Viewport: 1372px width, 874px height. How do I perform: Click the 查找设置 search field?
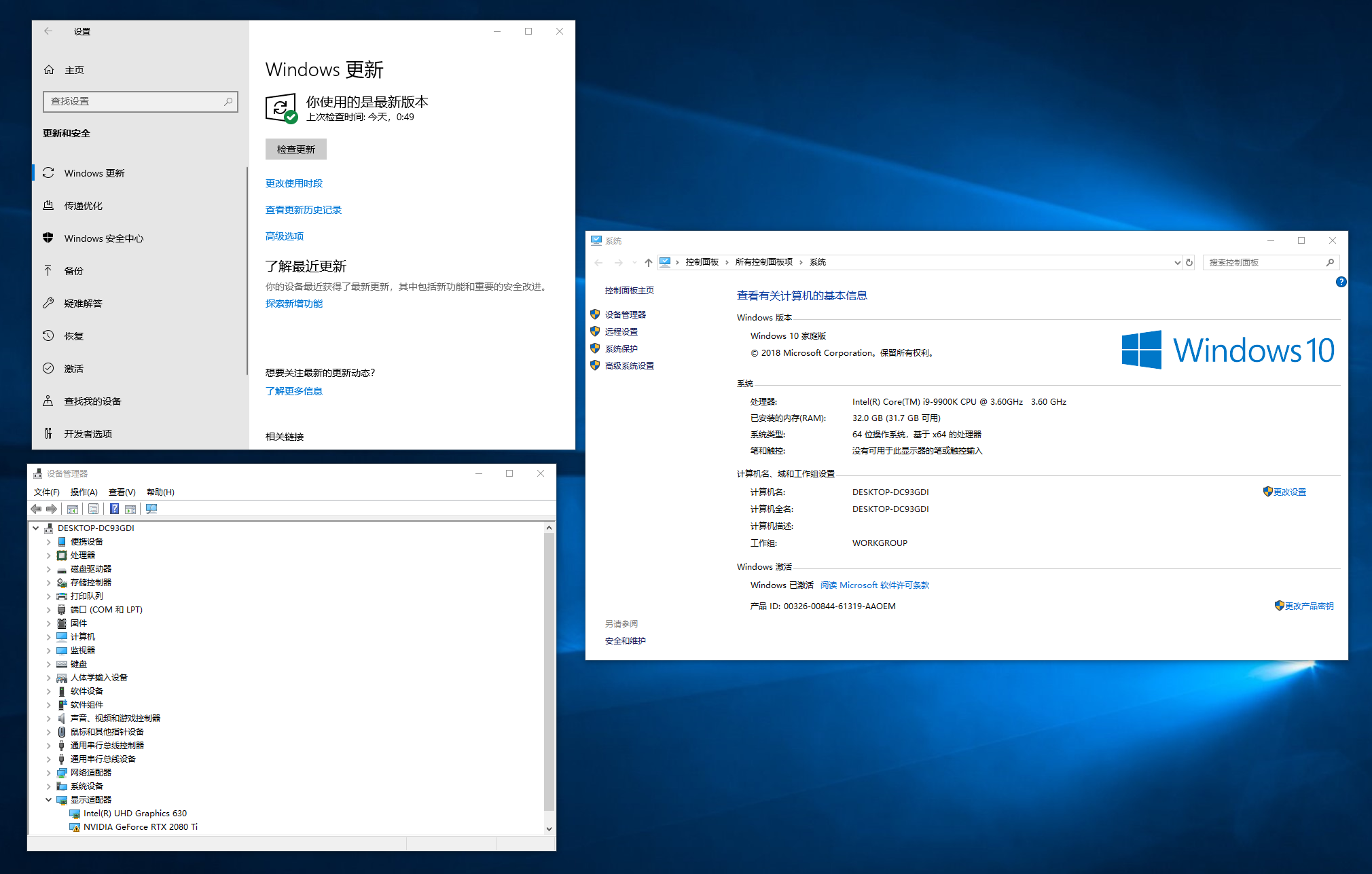(141, 101)
